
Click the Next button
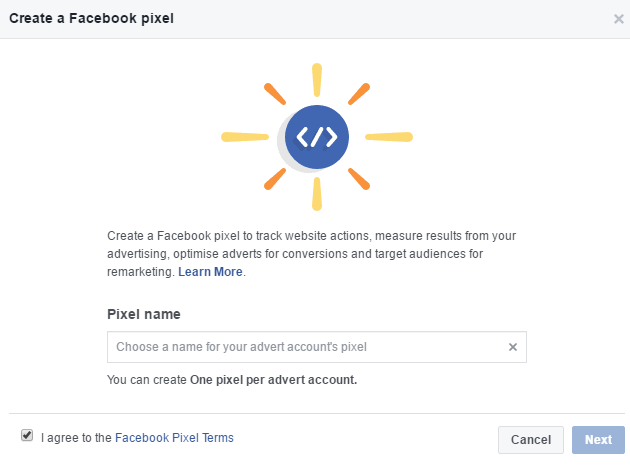598,439
